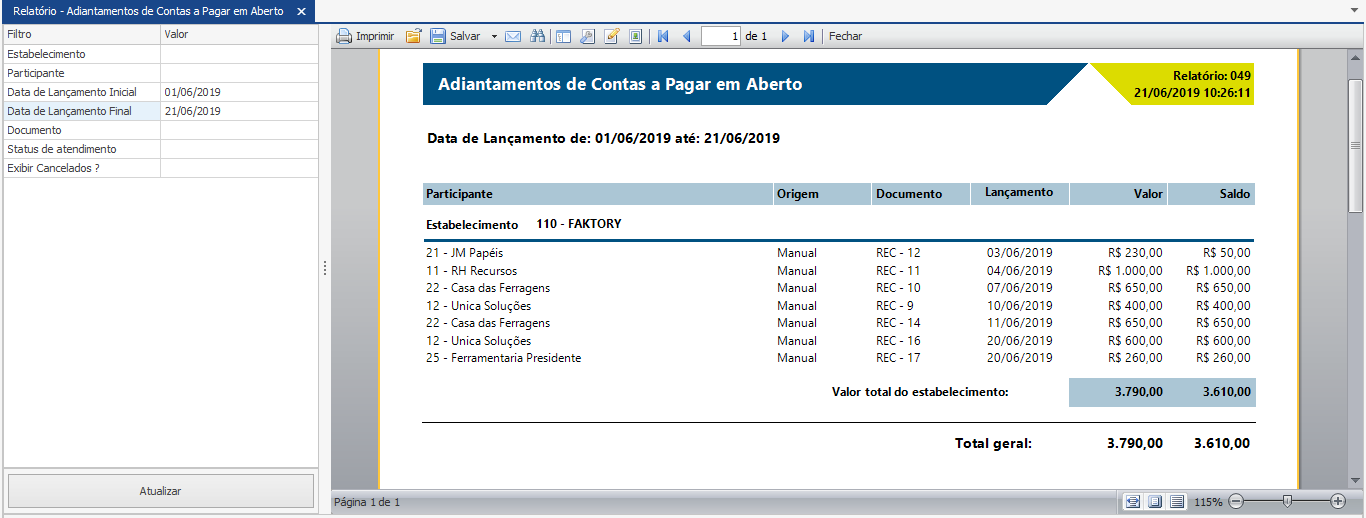The height and width of the screenshot is (518, 1366).
Task: Open search with binoculars icon
Action: (x=537, y=36)
